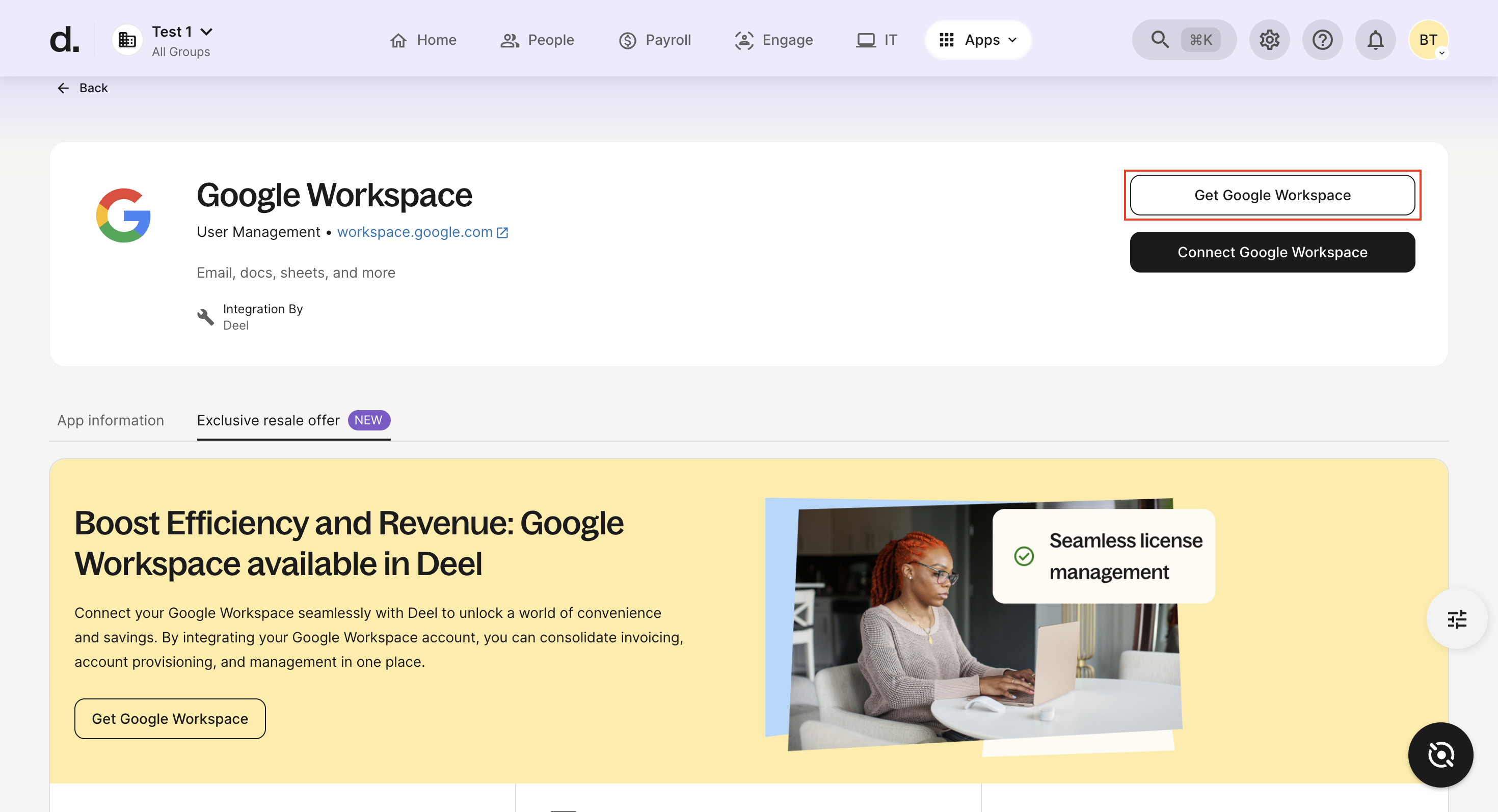
Task: Click the Google G logo
Action: 123,215
